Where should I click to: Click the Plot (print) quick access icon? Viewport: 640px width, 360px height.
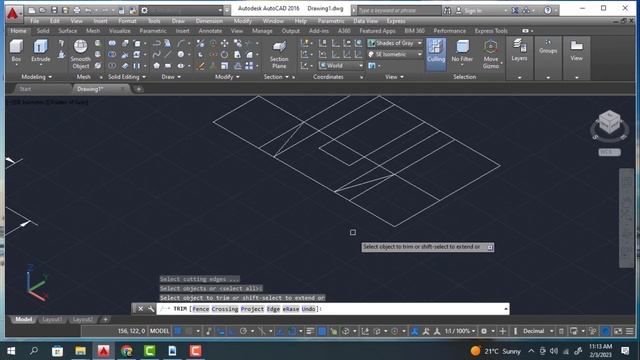pyautogui.click(x=77, y=10)
